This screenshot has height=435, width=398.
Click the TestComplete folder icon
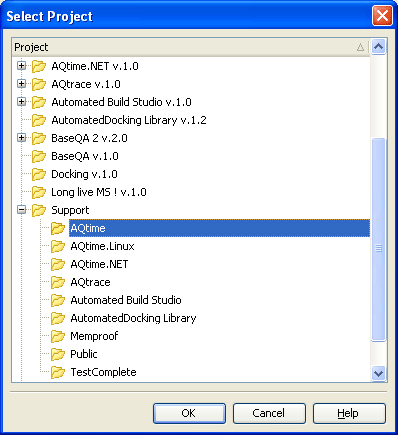click(x=58, y=372)
